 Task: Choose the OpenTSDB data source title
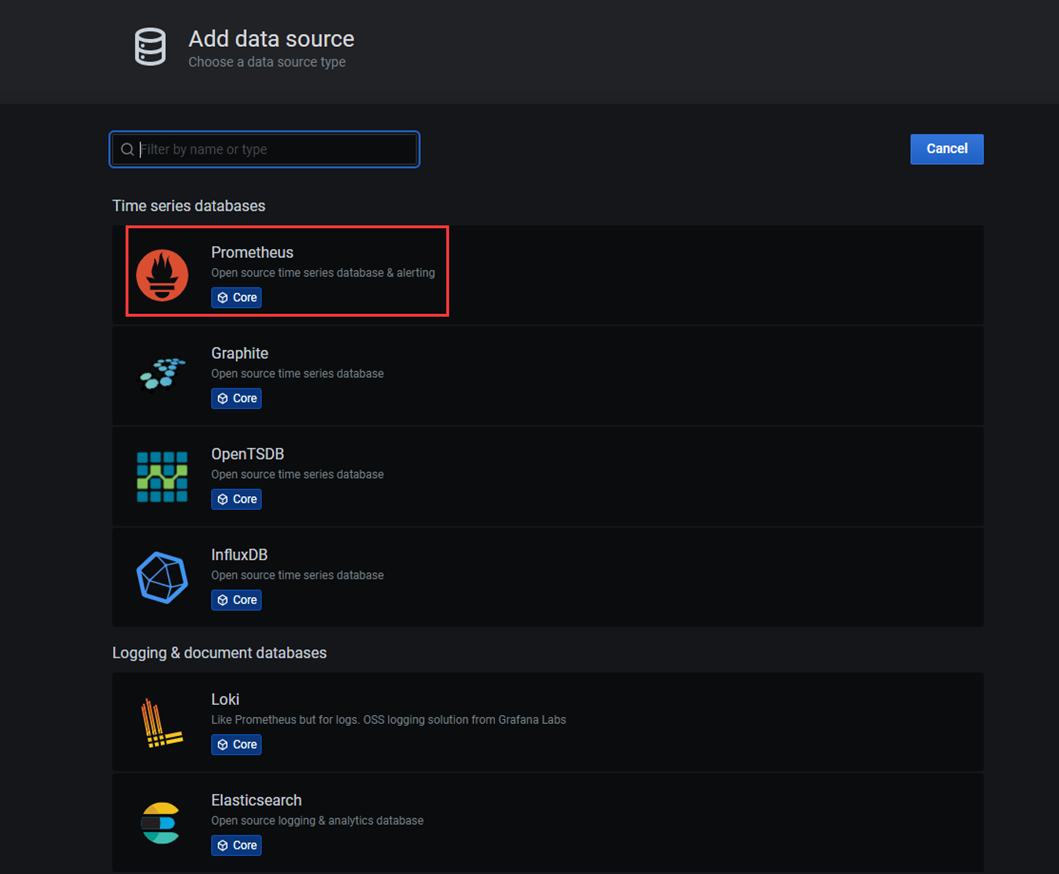(247, 454)
